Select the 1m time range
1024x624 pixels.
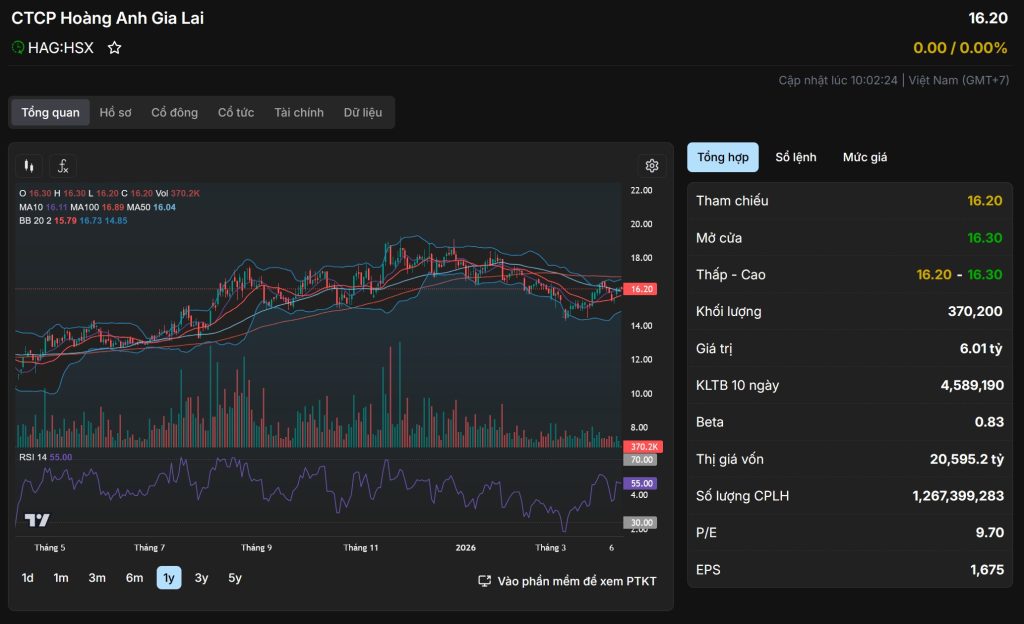point(61,578)
